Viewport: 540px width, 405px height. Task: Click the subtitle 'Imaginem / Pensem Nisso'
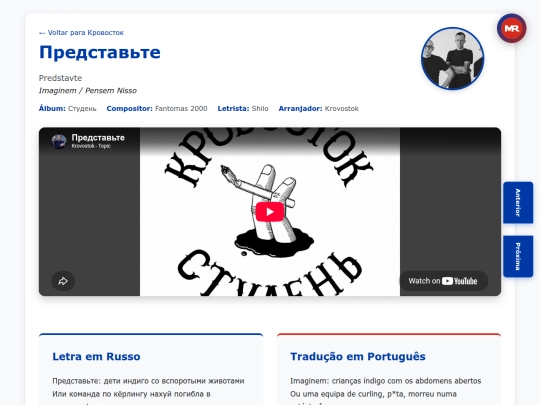88,91
